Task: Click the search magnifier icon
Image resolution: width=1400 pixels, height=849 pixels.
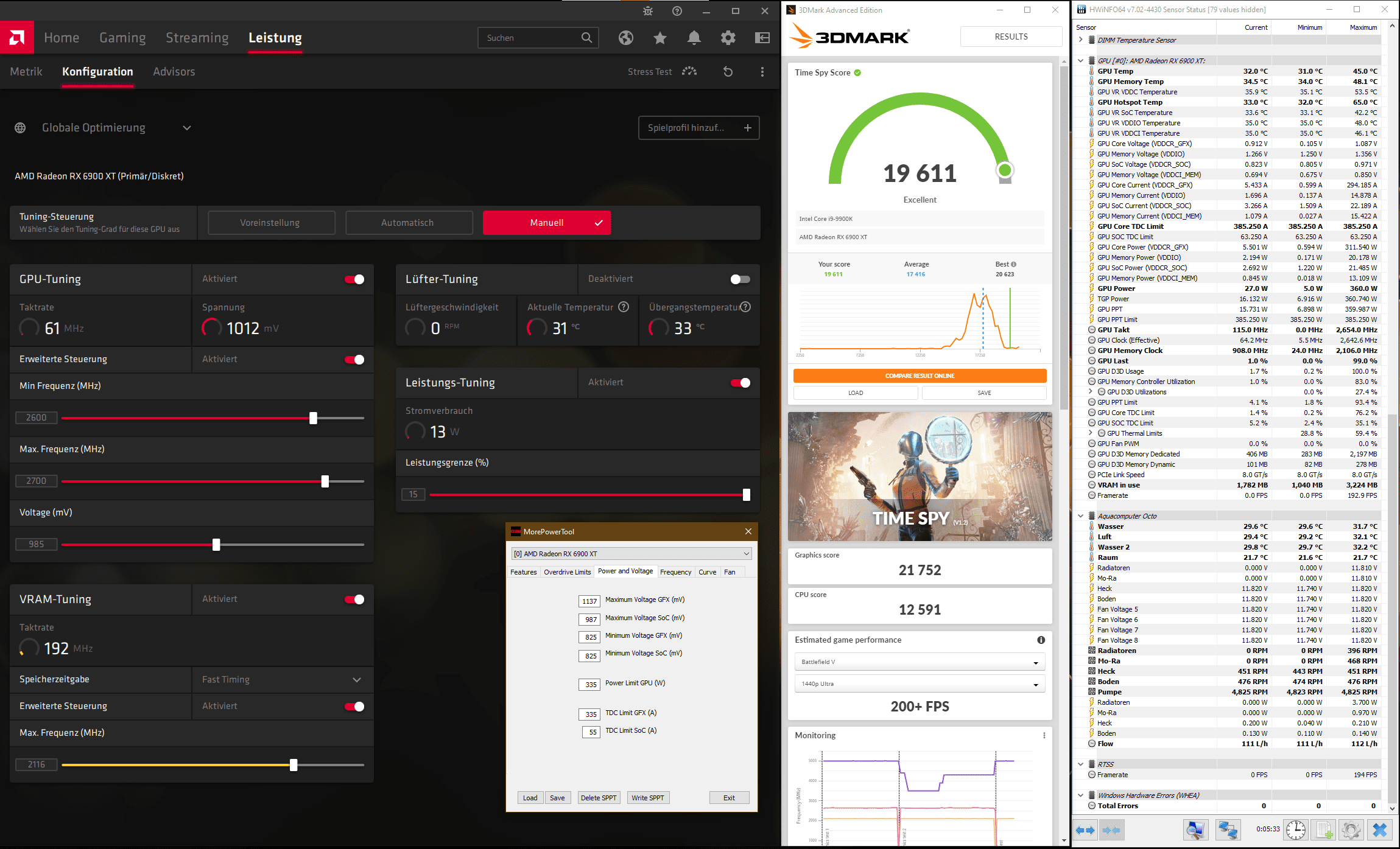Action: 586,38
